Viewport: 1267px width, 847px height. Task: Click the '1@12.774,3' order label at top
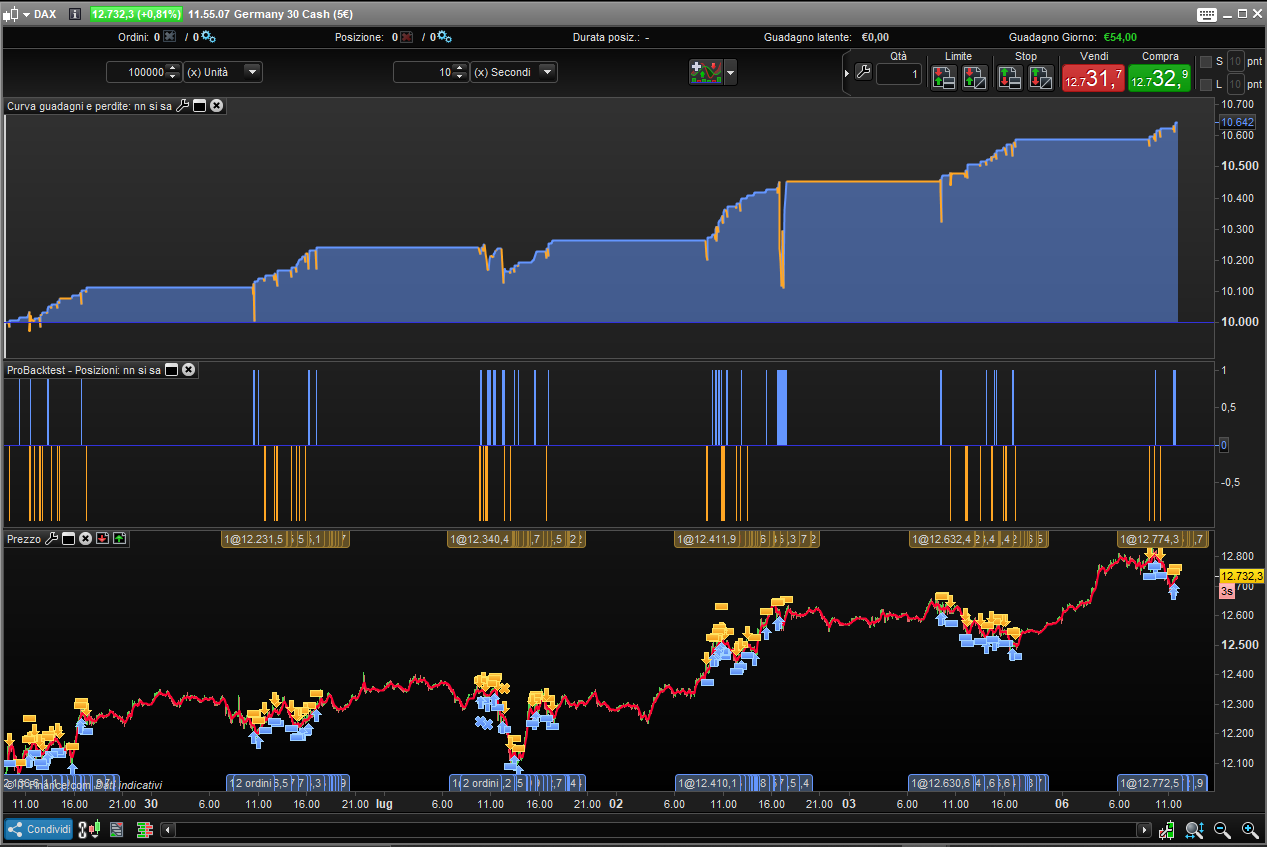1152,540
